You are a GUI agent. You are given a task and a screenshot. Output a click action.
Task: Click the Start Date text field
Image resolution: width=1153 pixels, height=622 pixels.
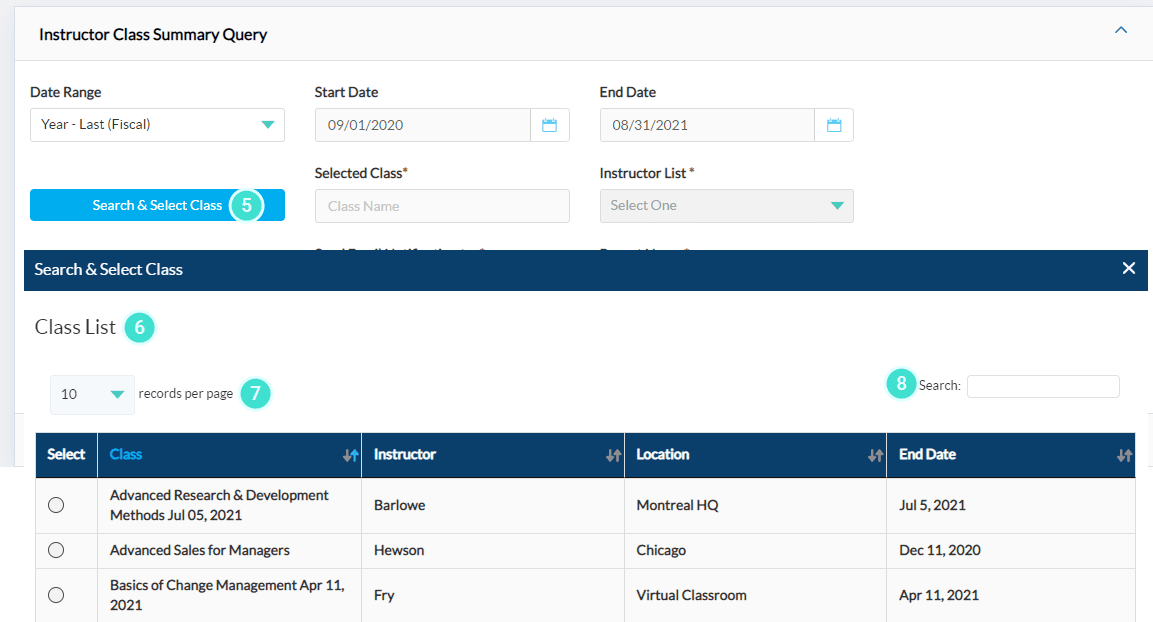click(422, 125)
